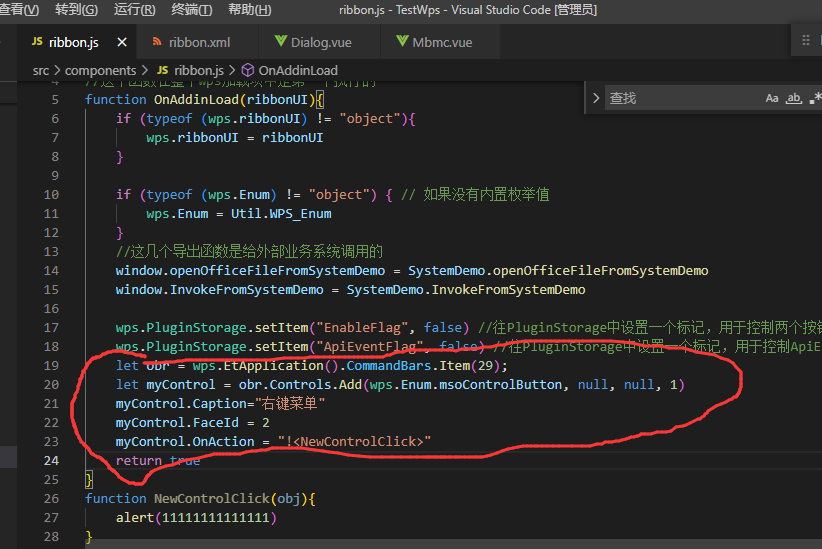The height and width of the screenshot is (549, 822).
Task: Open the Dialog.vue tab
Action: 319,43
